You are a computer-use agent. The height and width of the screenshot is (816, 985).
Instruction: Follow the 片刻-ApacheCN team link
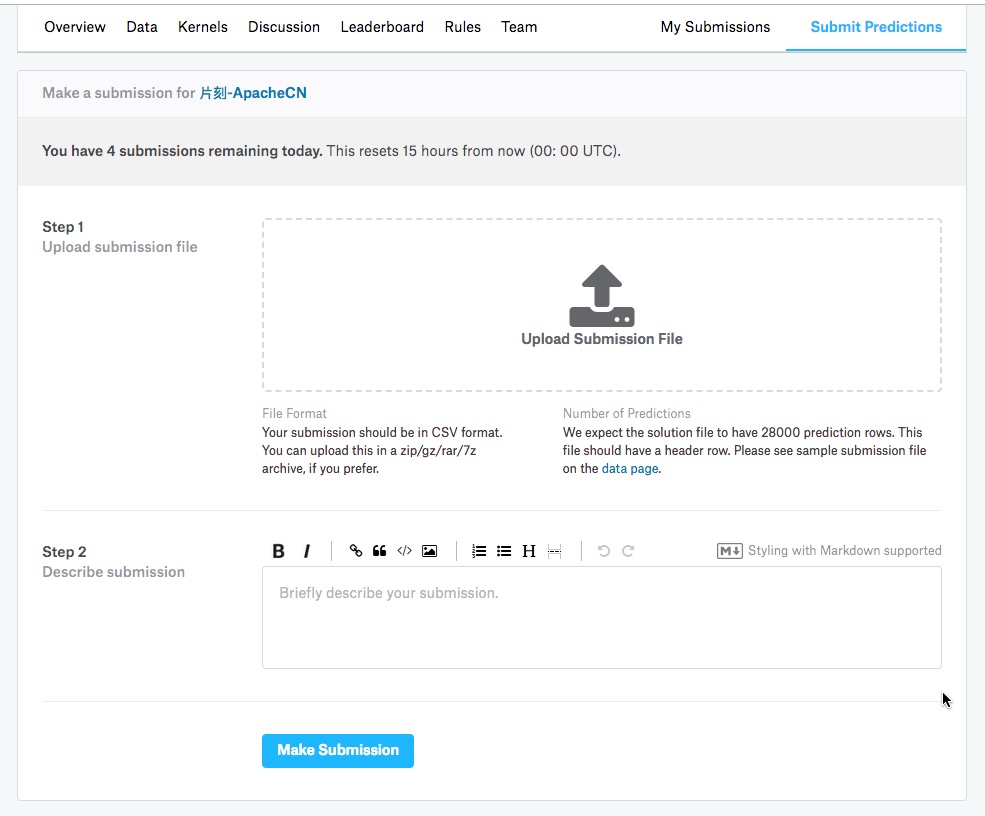(253, 93)
